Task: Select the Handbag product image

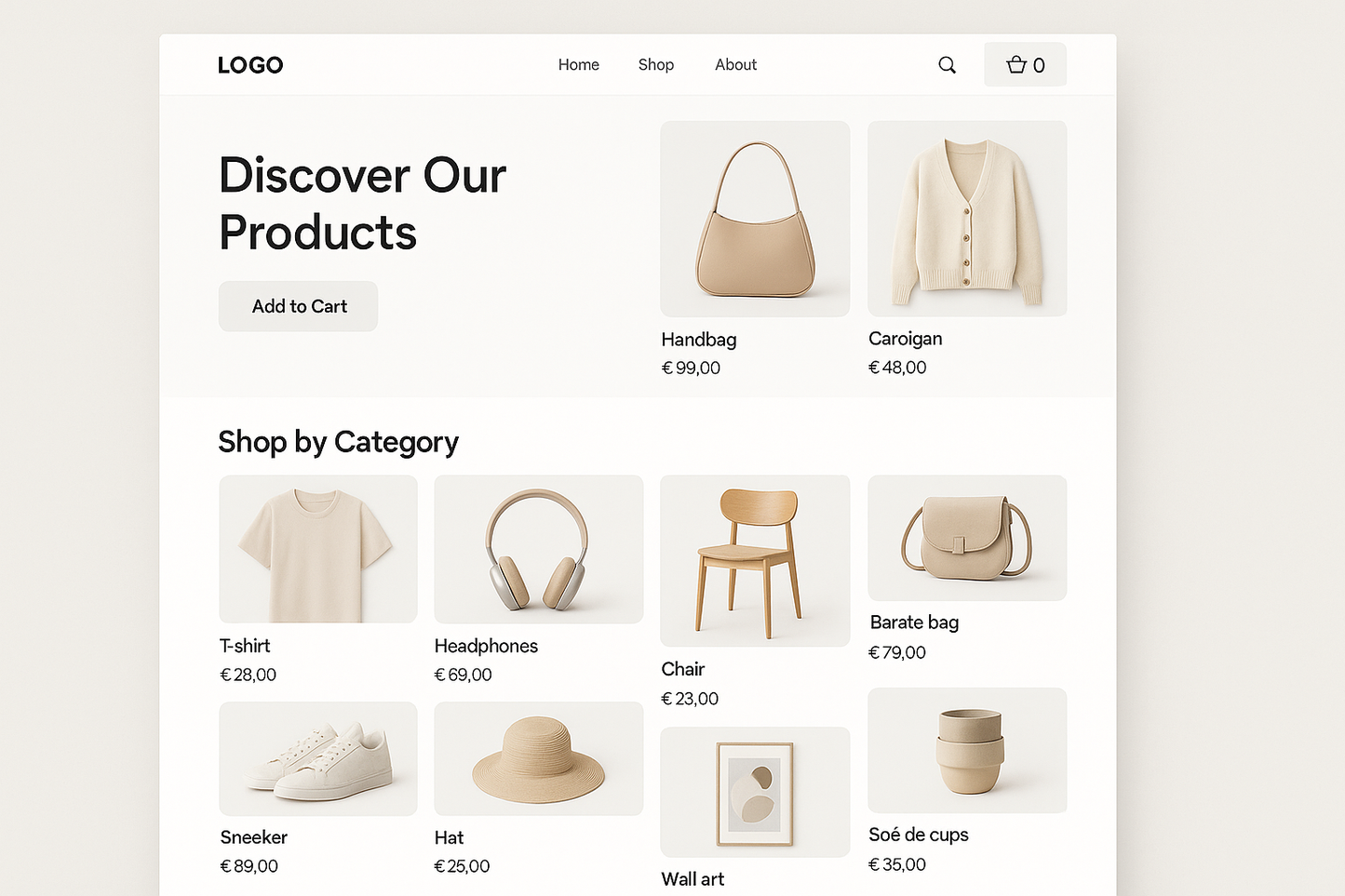Action: tap(755, 219)
